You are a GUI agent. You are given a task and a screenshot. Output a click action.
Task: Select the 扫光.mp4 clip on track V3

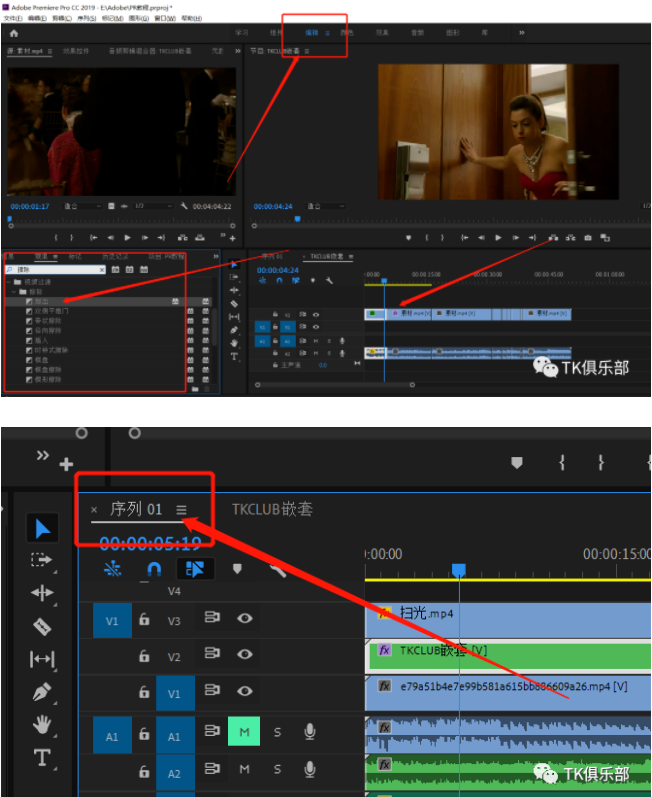(x=508, y=620)
